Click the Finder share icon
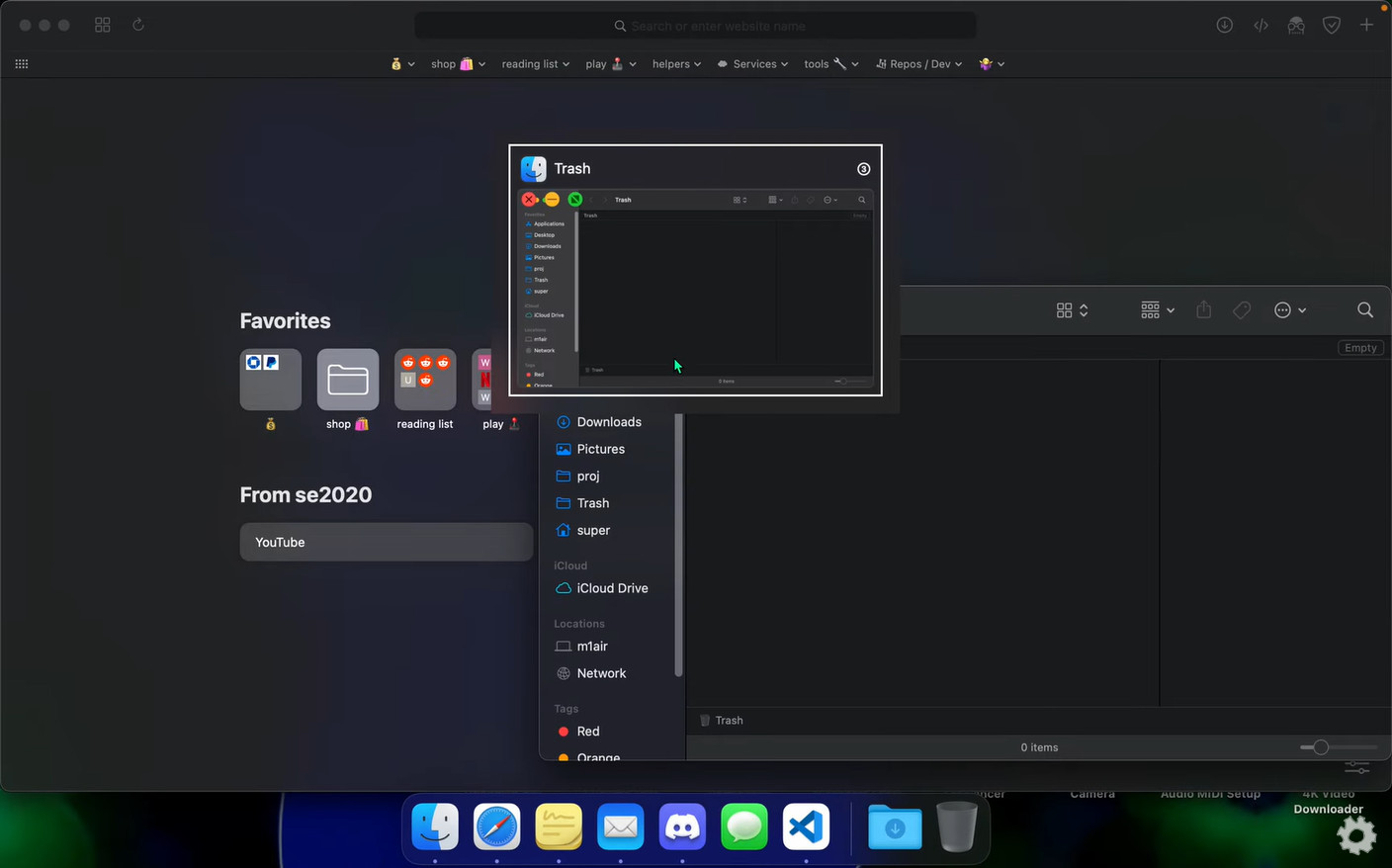 click(1203, 309)
